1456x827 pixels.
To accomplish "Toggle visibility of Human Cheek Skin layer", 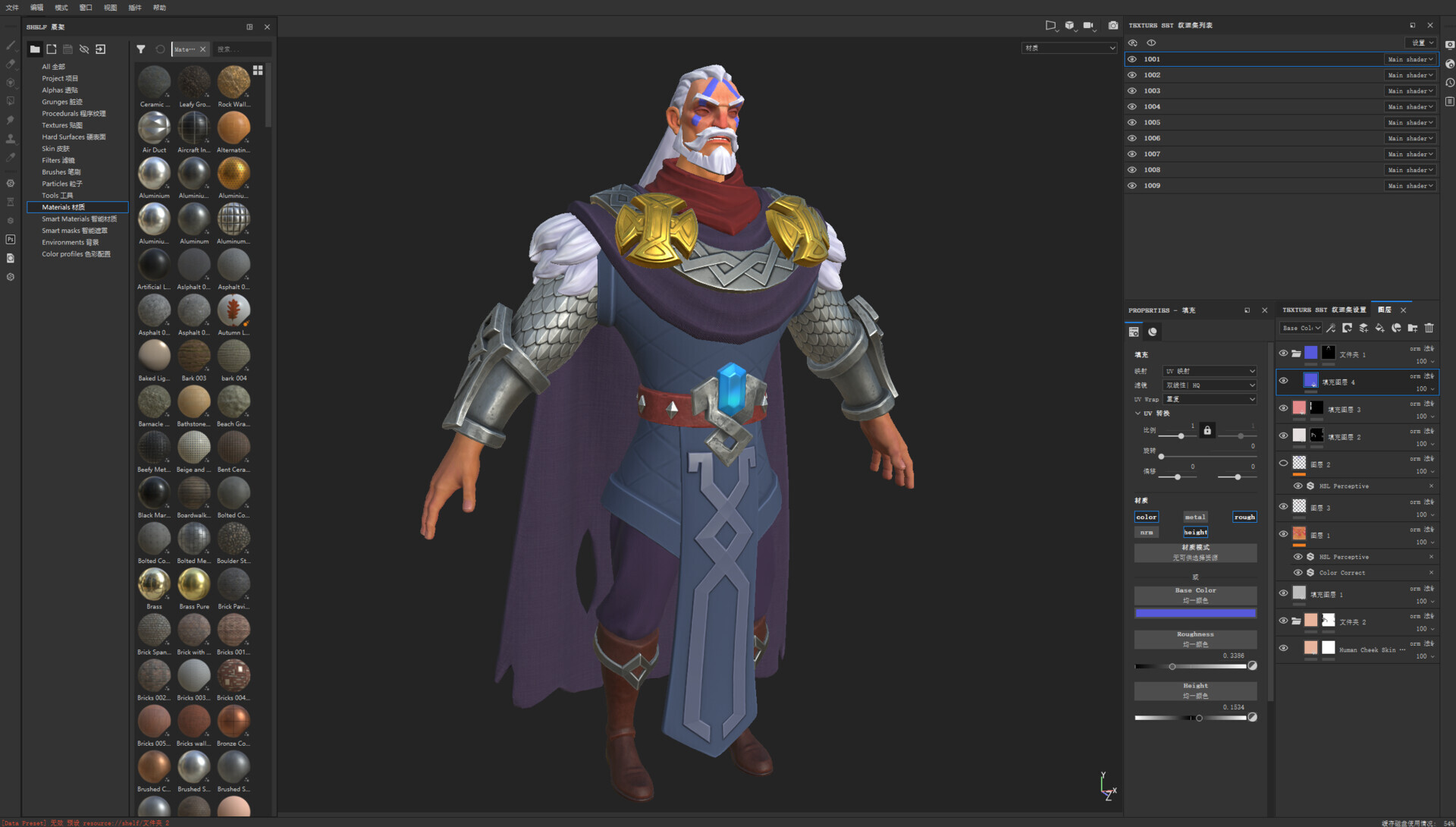I will 1284,647.
